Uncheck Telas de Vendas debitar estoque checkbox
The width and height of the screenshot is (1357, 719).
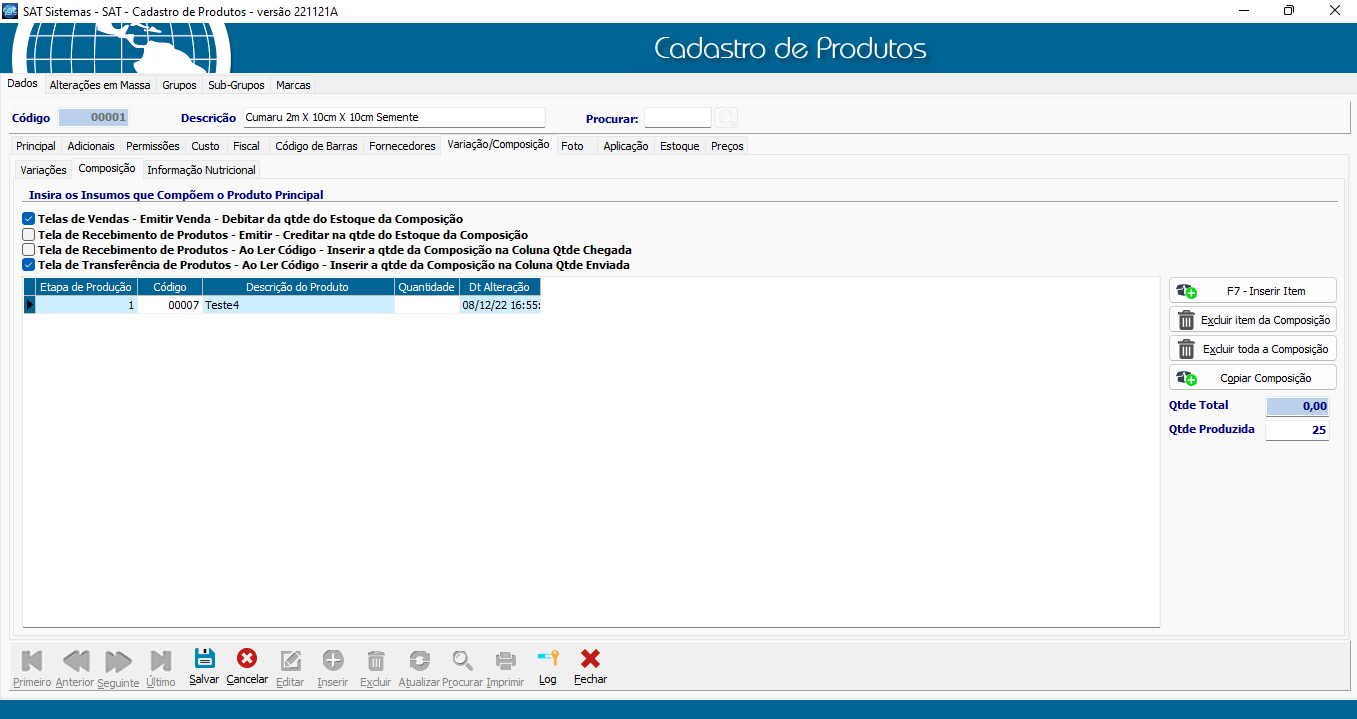click(29, 219)
